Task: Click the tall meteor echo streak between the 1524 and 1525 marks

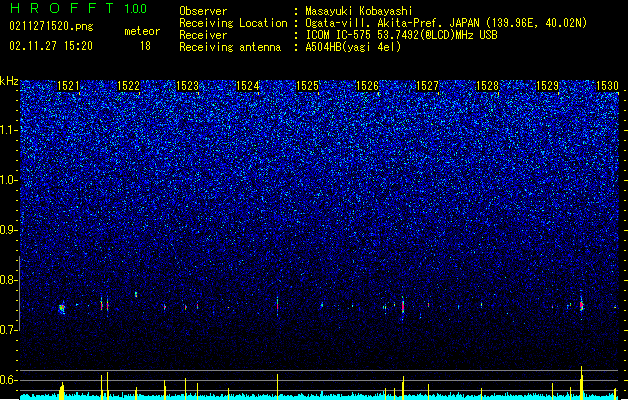Action: point(277,306)
